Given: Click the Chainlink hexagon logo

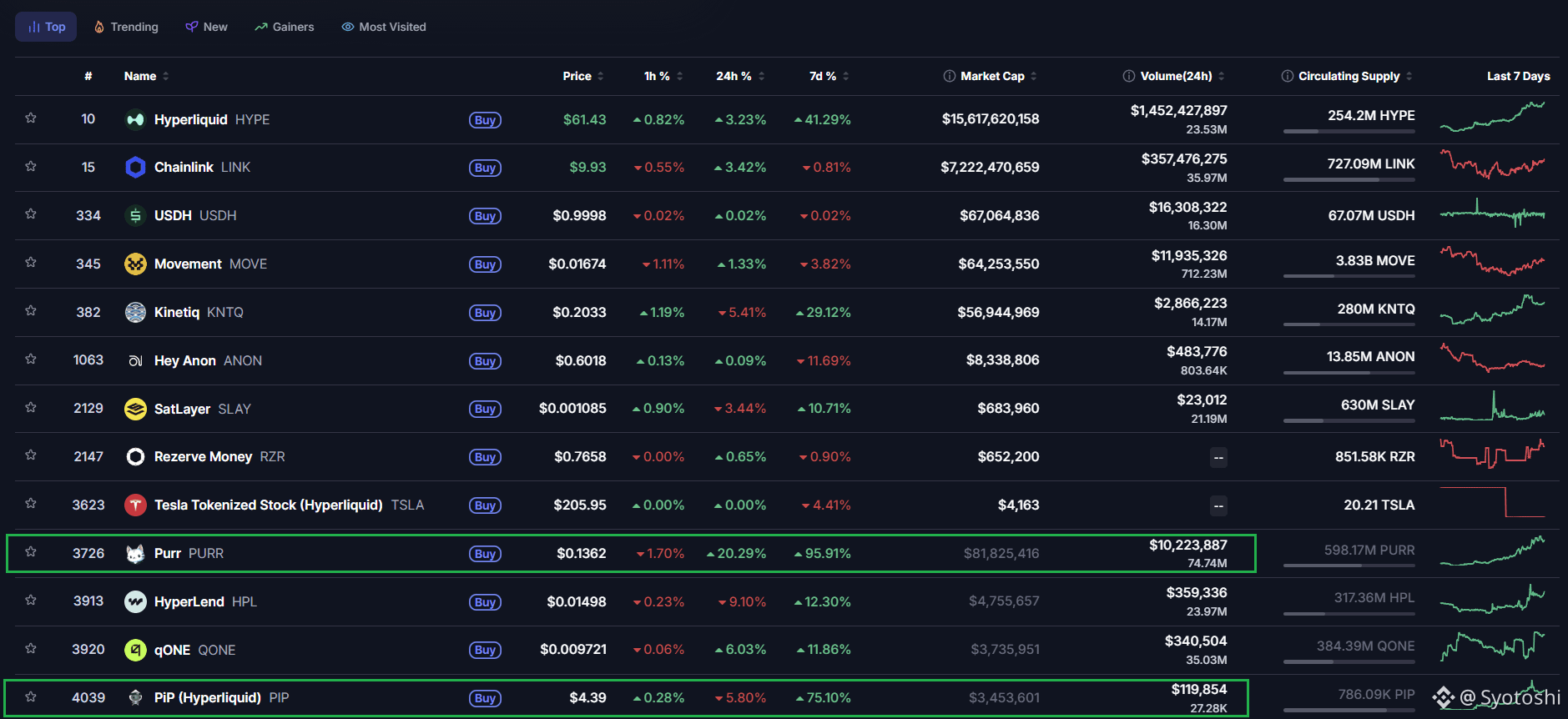Looking at the screenshot, I should tap(135, 168).
